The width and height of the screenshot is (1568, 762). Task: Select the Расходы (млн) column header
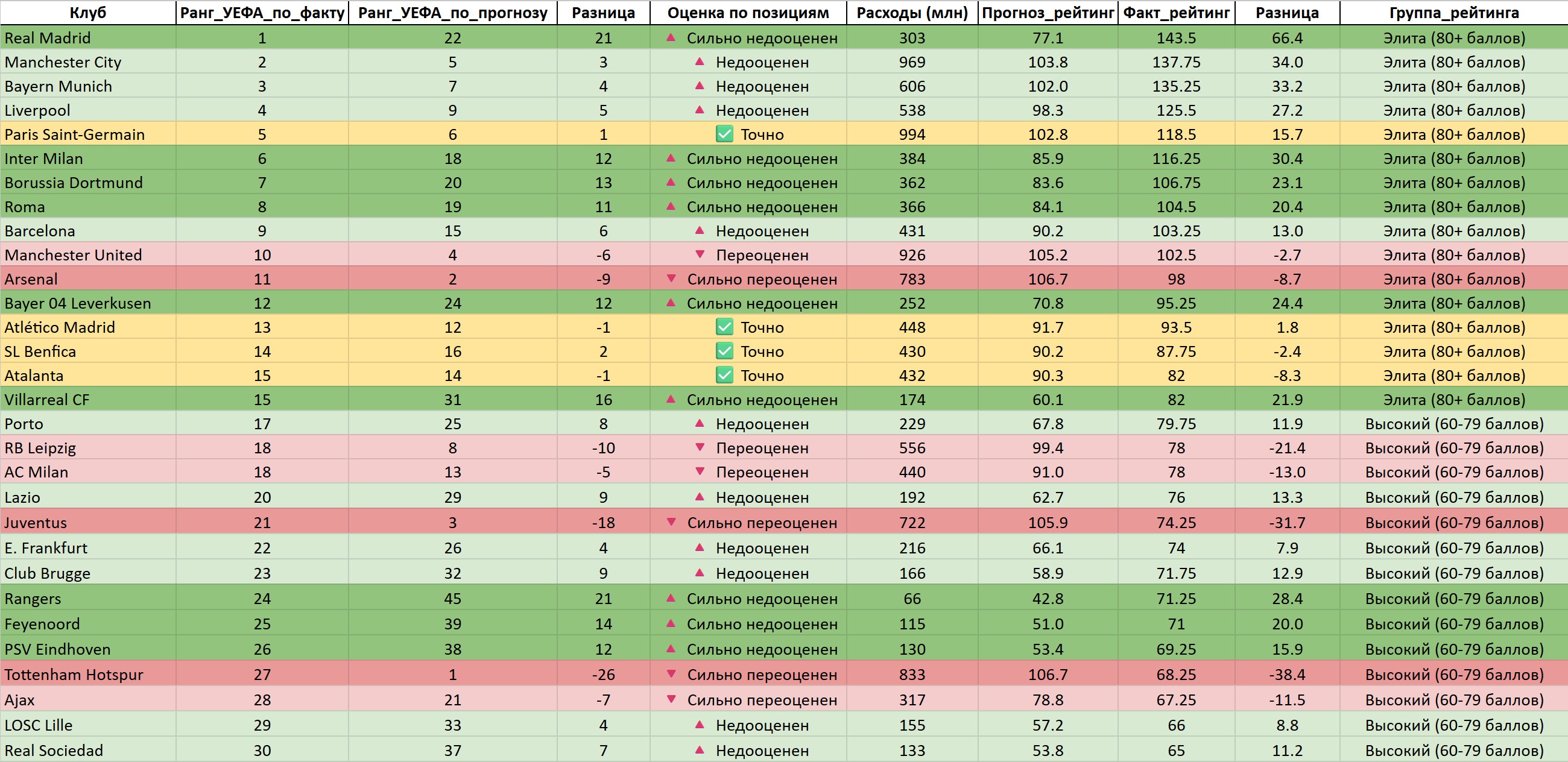click(x=912, y=13)
